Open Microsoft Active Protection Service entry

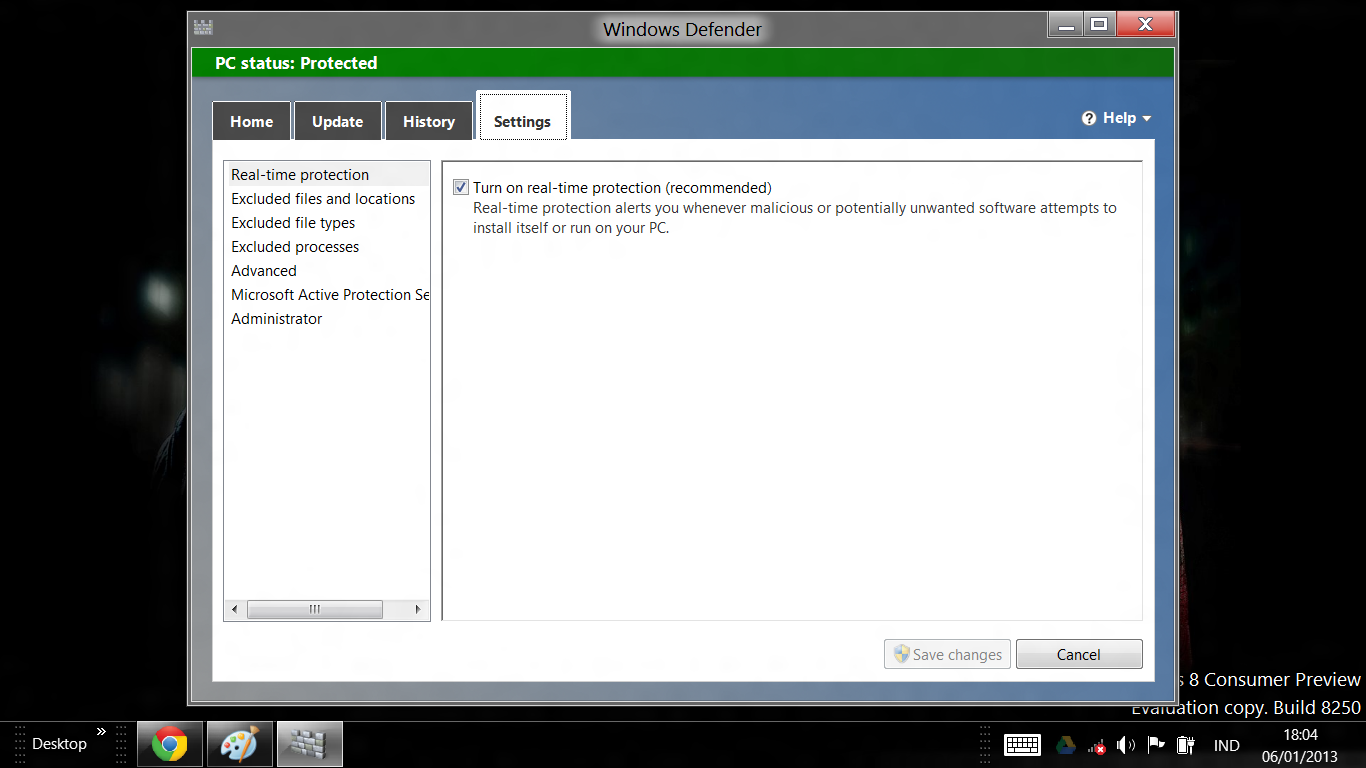[x=327, y=295]
